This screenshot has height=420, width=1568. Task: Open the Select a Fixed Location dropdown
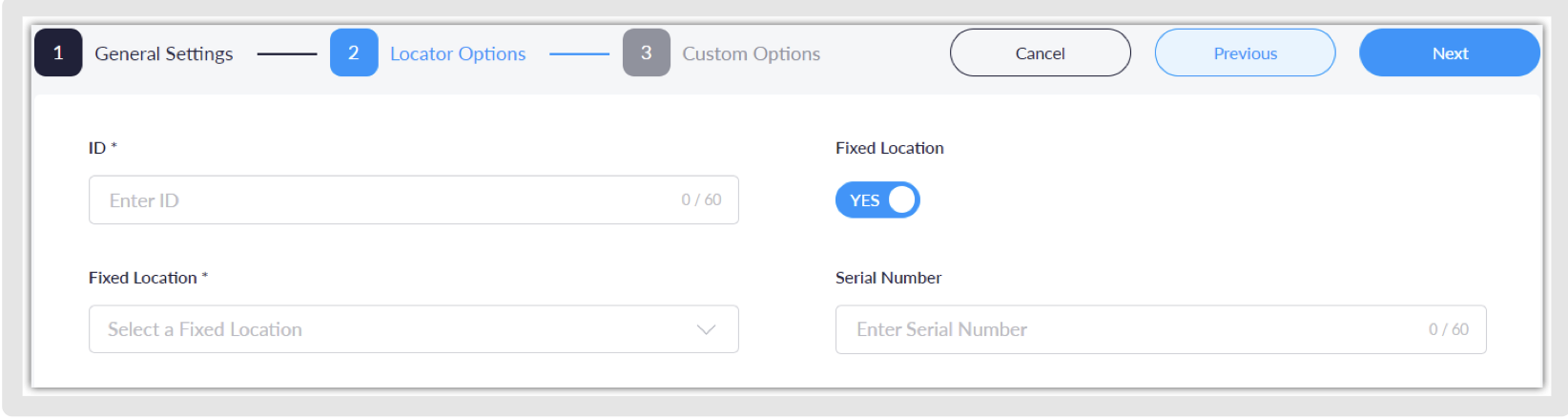[401, 329]
